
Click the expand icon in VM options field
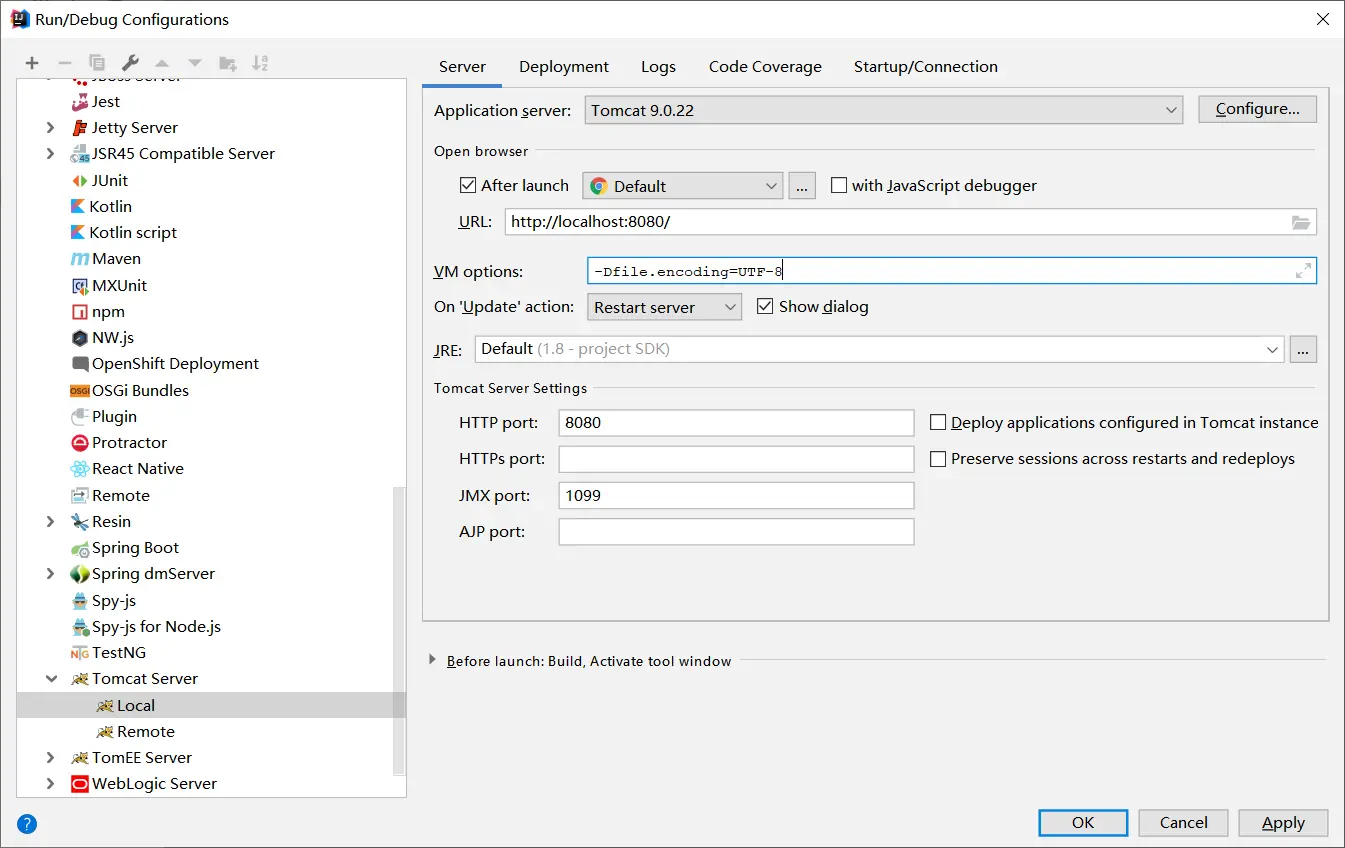(x=1303, y=271)
